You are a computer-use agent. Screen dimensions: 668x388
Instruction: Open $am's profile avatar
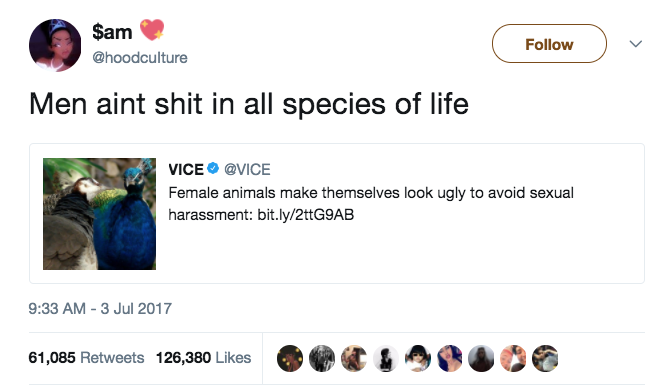click(55, 45)
